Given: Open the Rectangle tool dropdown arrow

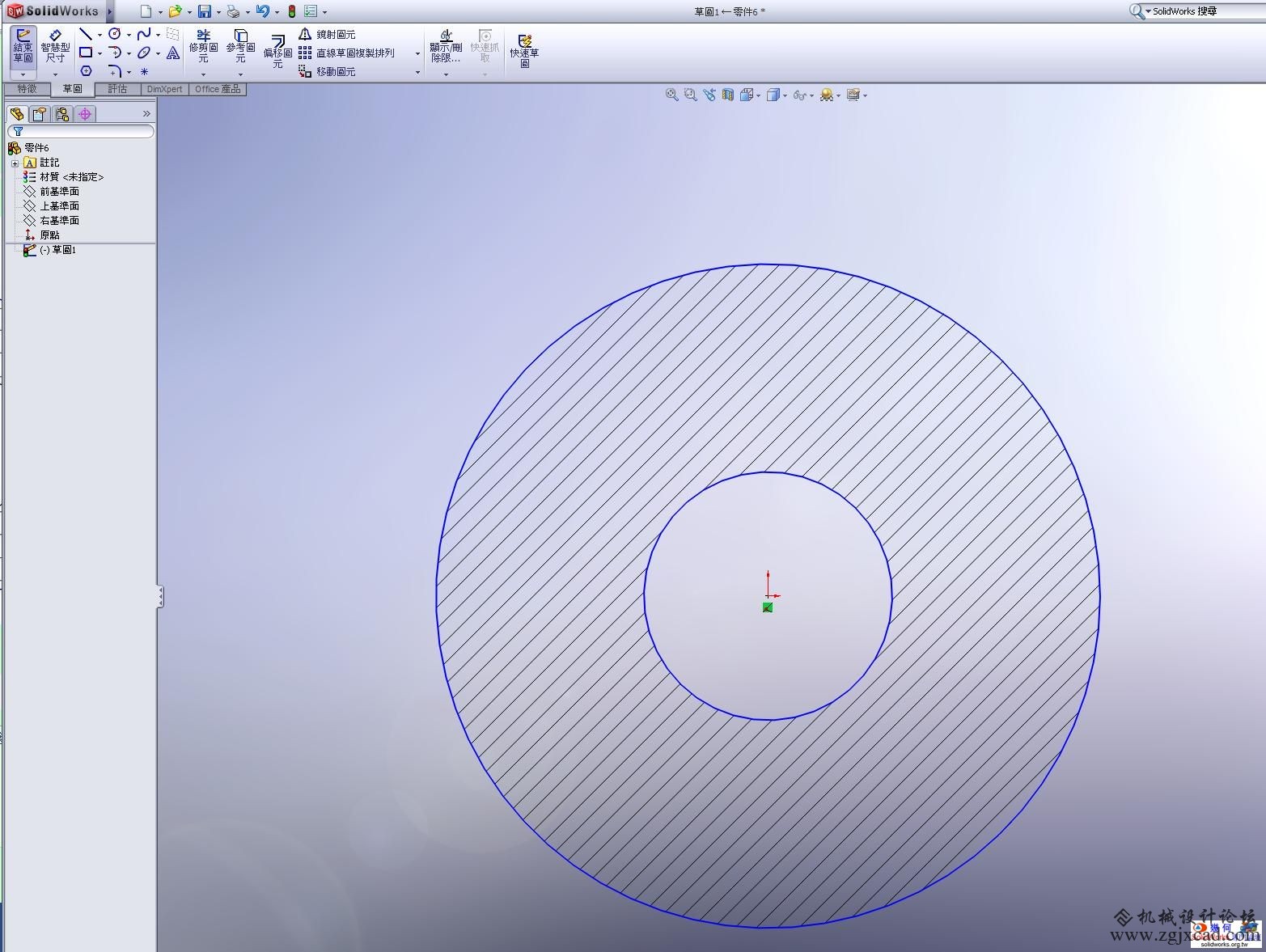Looking at the screenshot, I should (x=100, y=53).
